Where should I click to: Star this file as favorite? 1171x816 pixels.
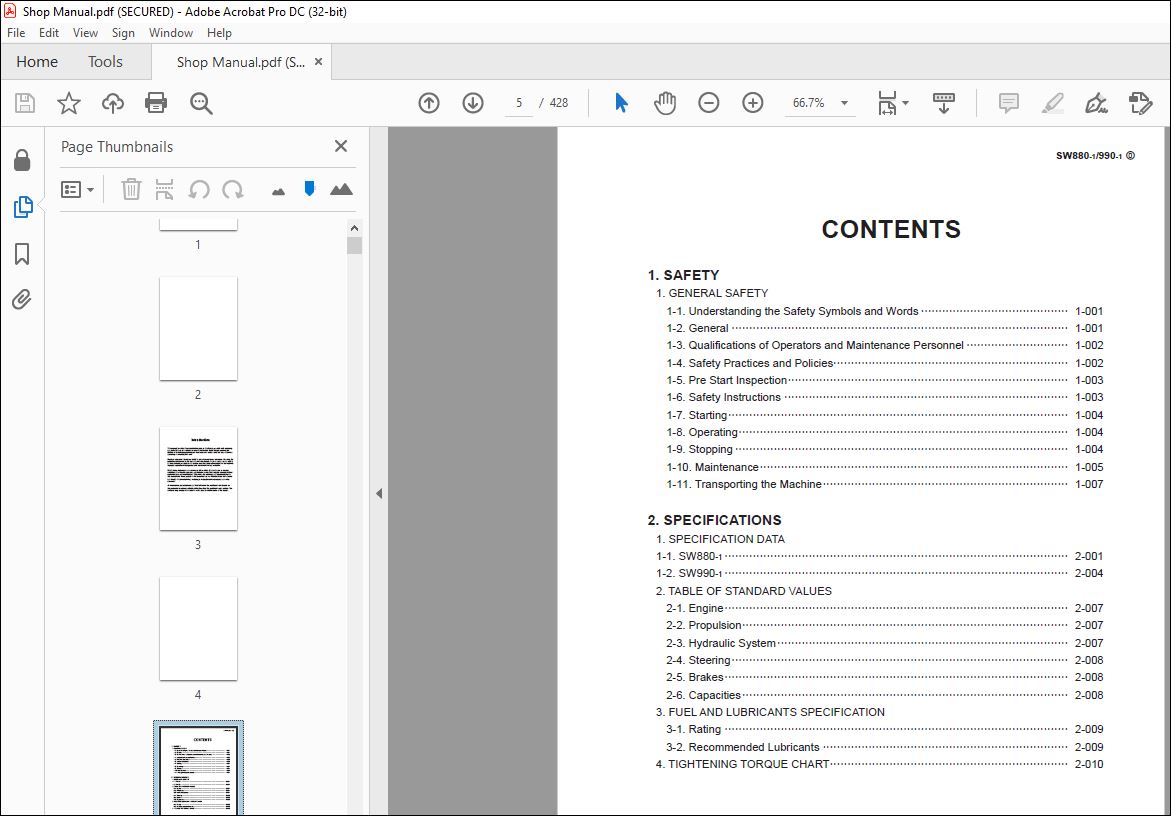(69, 103)
